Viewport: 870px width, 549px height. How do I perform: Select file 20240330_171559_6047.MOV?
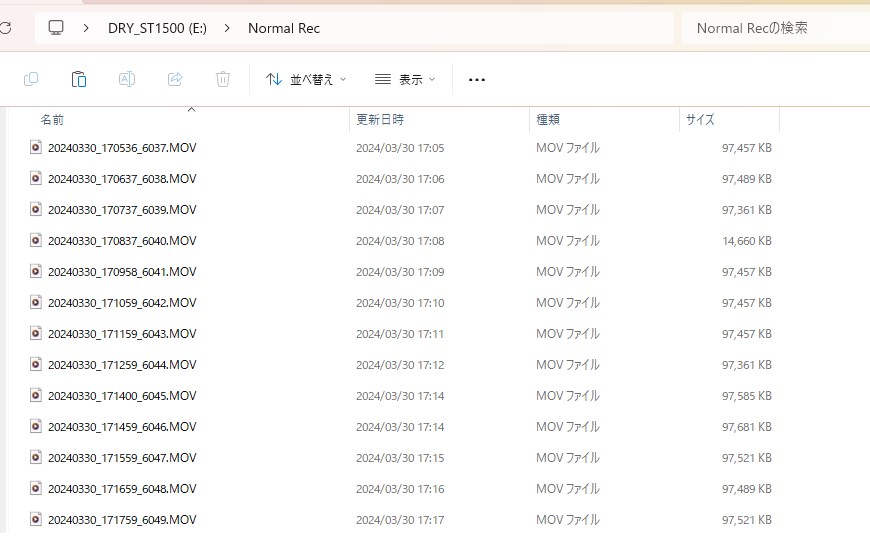pos(122,458)
